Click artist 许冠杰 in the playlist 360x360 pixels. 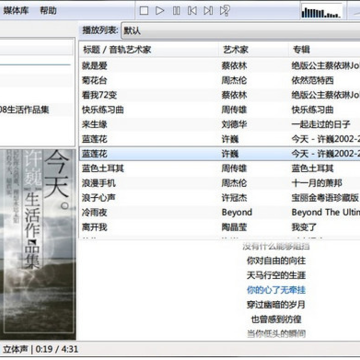click(235, 198)
